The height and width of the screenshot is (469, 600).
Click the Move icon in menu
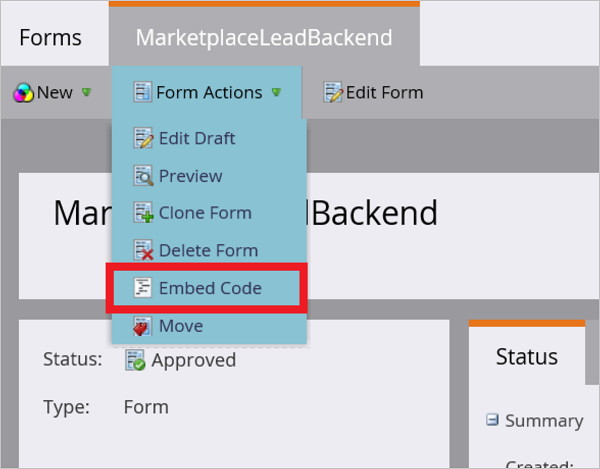(142, 326)
